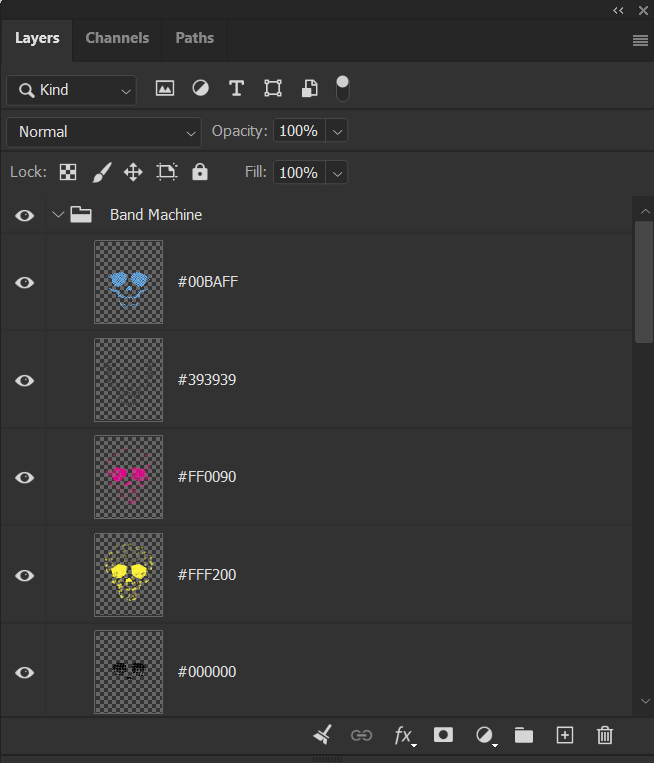Click the Opacity value field
This screenshot has width=654, height=763.
(x=299, y=131)
